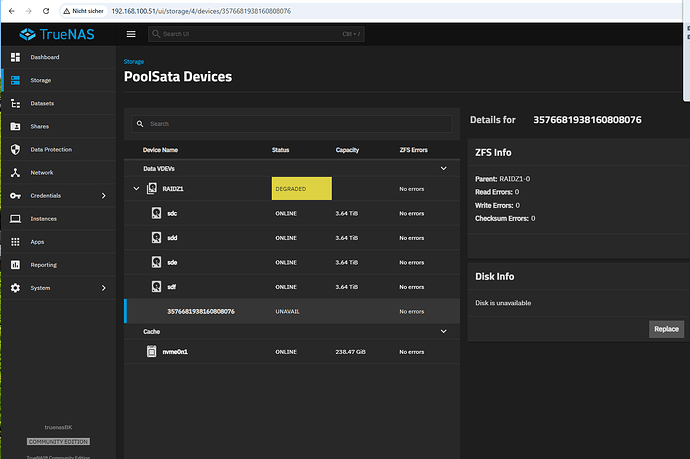This screenshot has height=459, width=690.
Task: Click the truenasBK hostname text
Action: coord(58,427)
